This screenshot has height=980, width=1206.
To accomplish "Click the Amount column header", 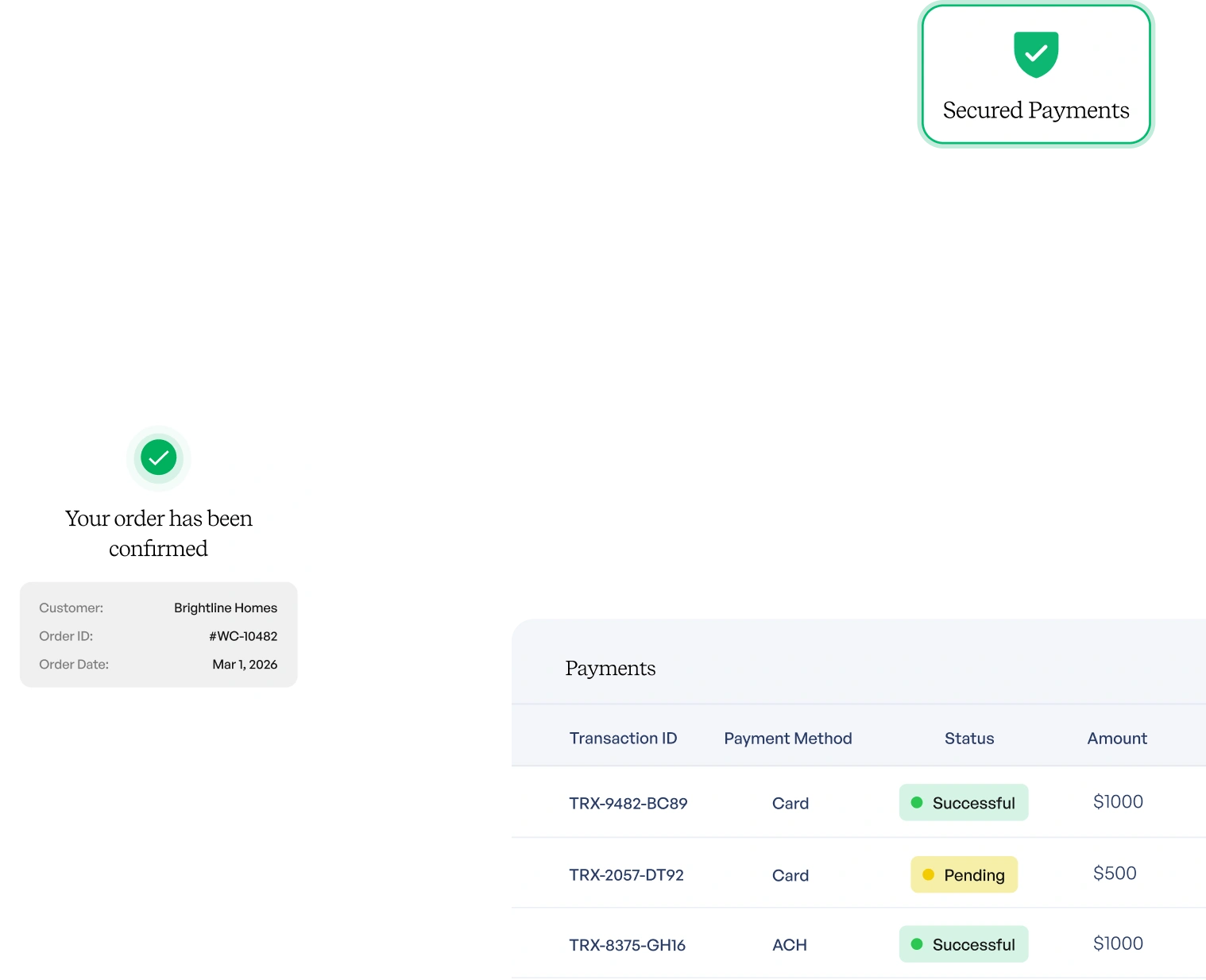I will [x=1117, y=739].
